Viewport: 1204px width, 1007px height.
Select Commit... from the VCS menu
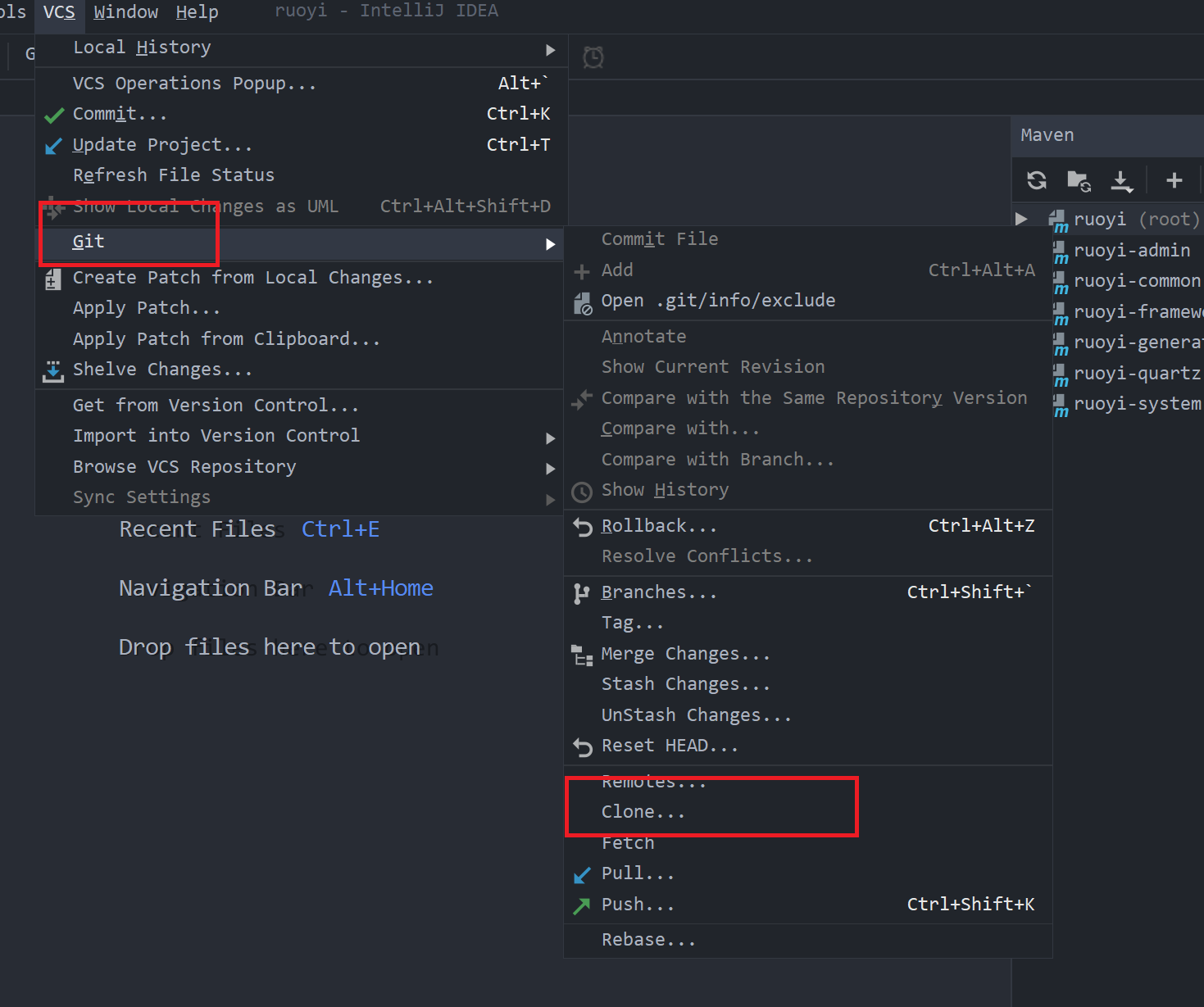pos(302,114)
